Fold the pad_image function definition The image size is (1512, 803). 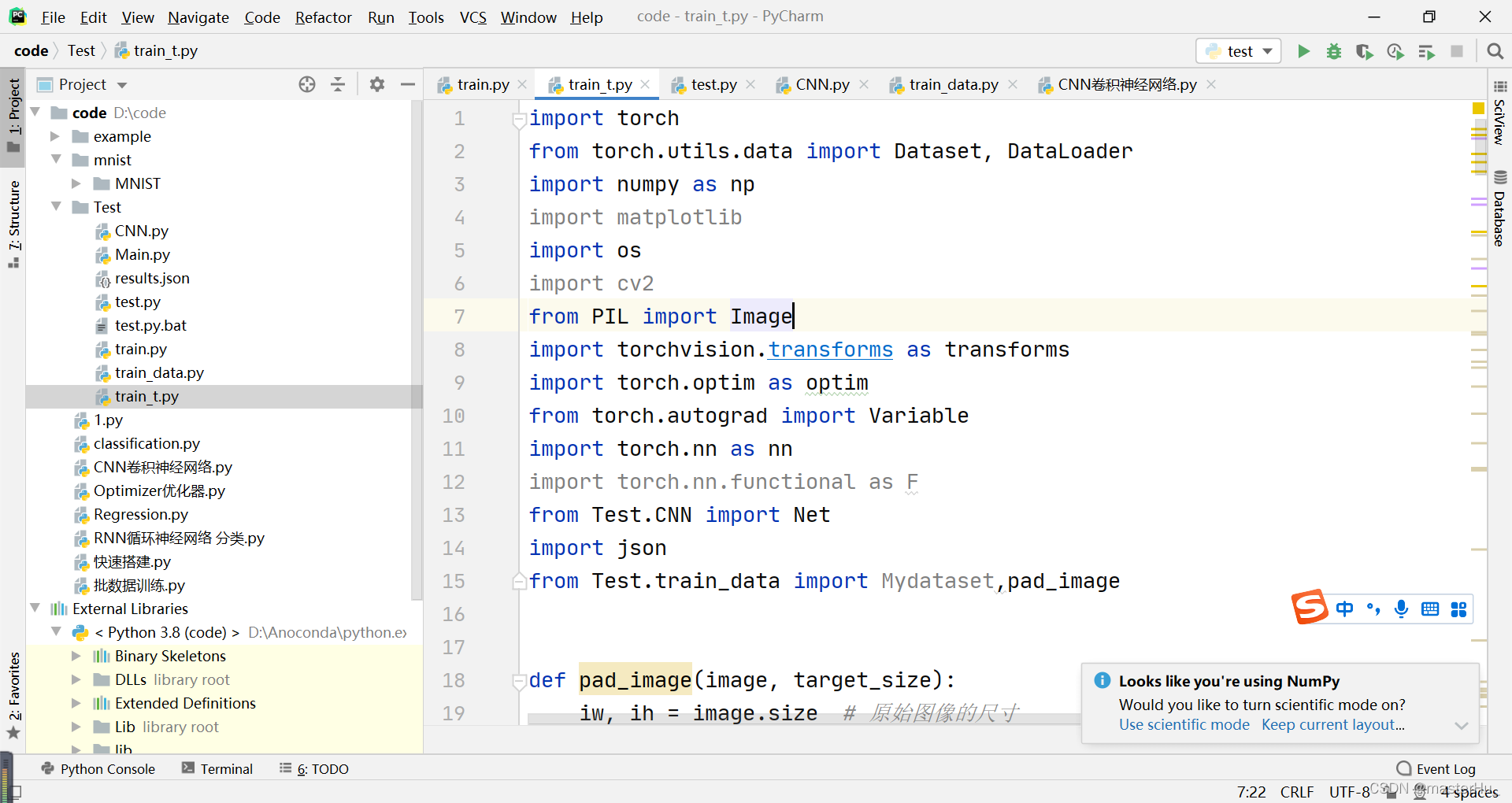pos(519,682)
